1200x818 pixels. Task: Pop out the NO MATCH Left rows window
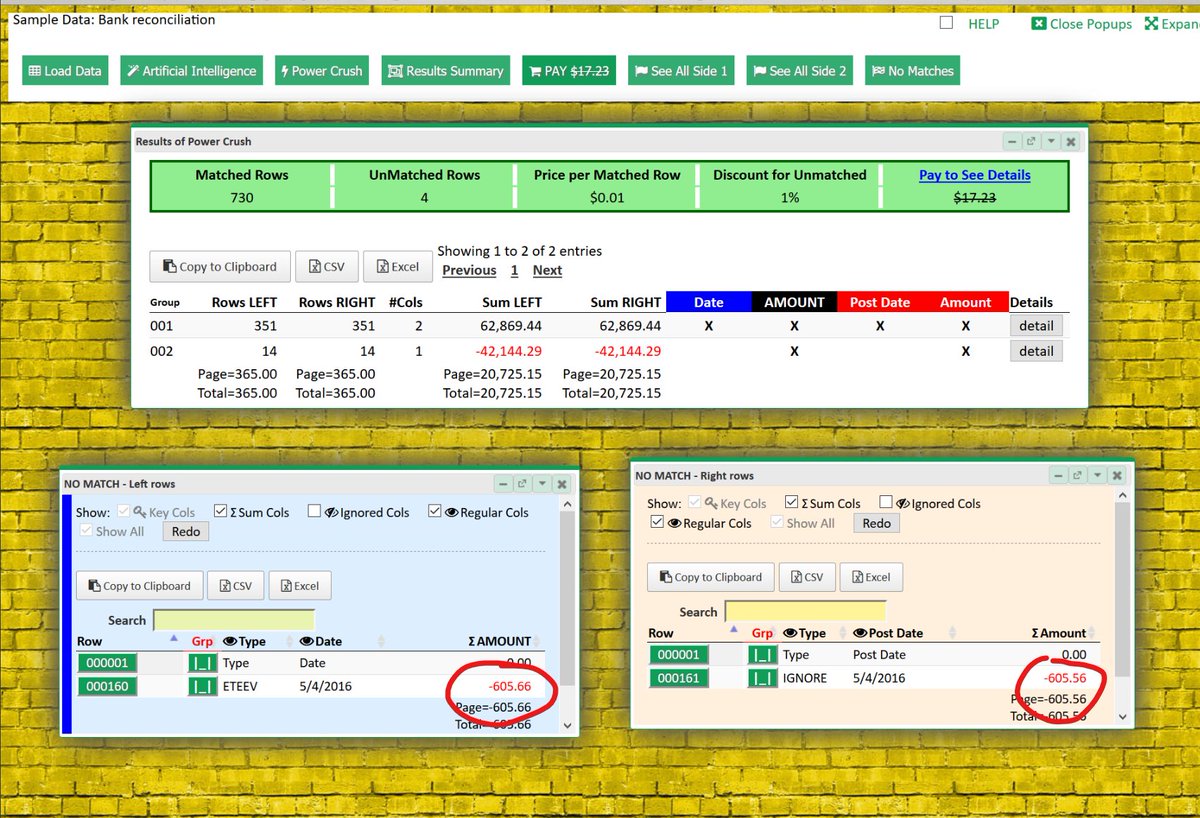[x=523, y=484]
